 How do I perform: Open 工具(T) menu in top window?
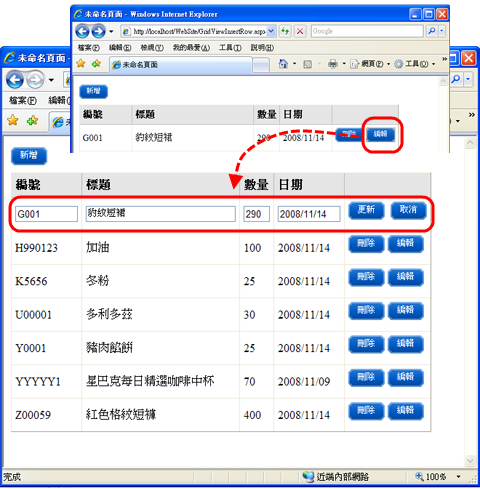(x=230, y=48)
